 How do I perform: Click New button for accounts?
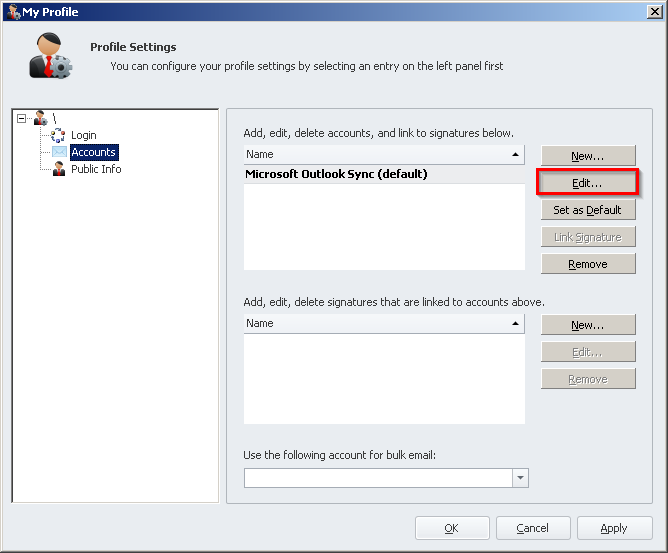tap(588, 156)
